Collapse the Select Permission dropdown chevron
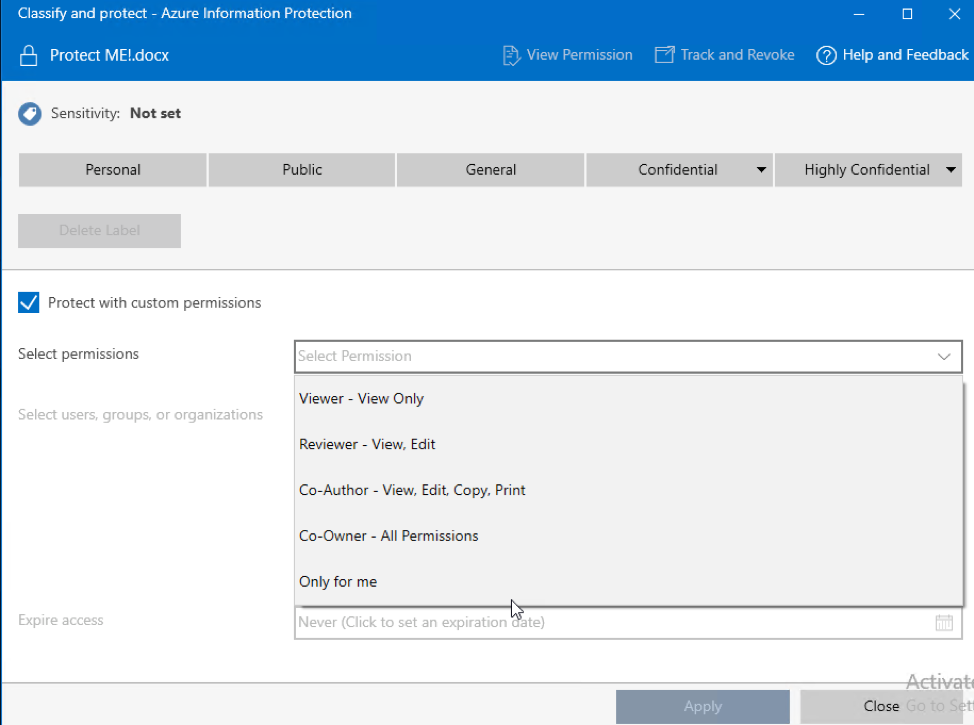This screenshot has height=725, width=974. (x=944, y=357)
